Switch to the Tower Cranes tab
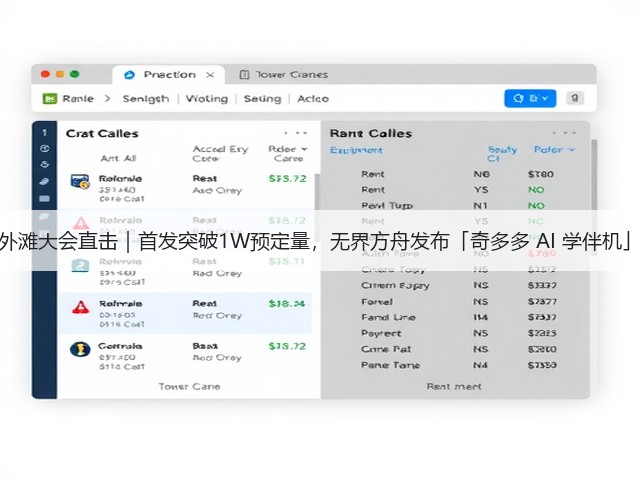The height and width of the screenshot is (480, 640). [284, 75]
